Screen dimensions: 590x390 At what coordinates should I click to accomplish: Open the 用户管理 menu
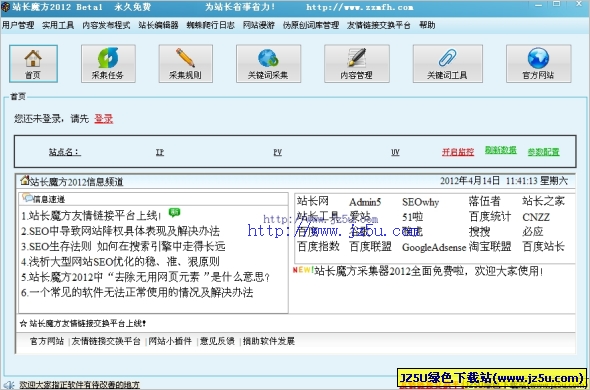pos(18,25)
